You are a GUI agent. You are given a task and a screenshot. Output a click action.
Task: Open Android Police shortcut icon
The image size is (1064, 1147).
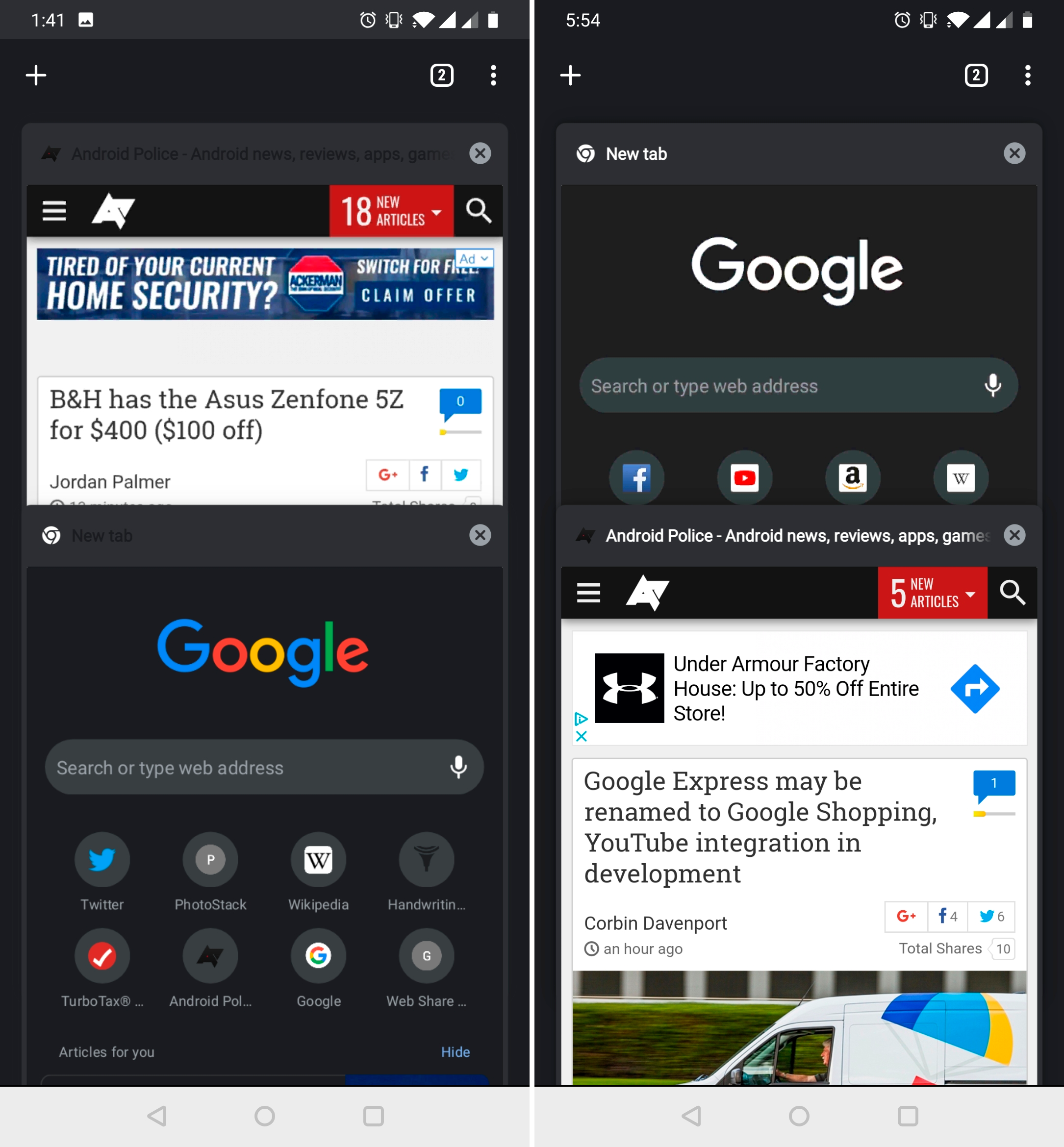[x=211, y=956]
